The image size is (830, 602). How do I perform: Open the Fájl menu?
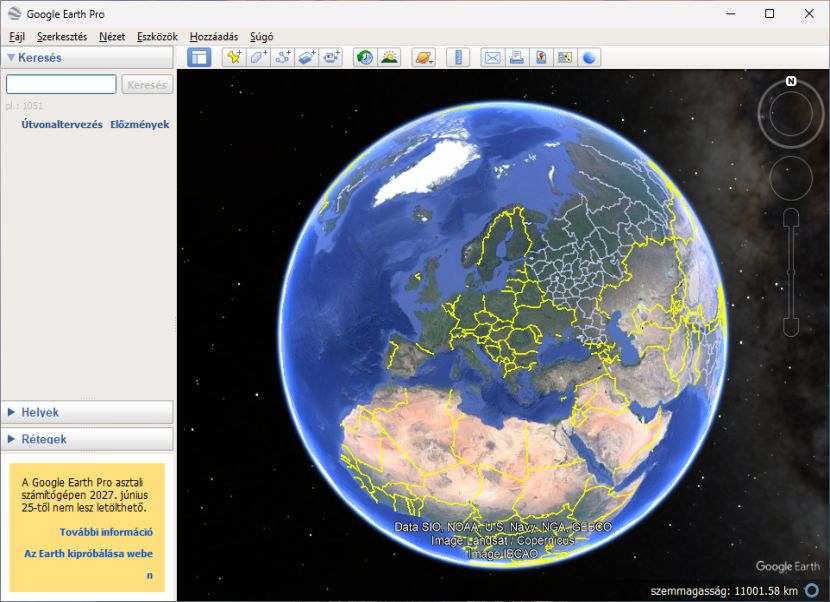point(17,37)
